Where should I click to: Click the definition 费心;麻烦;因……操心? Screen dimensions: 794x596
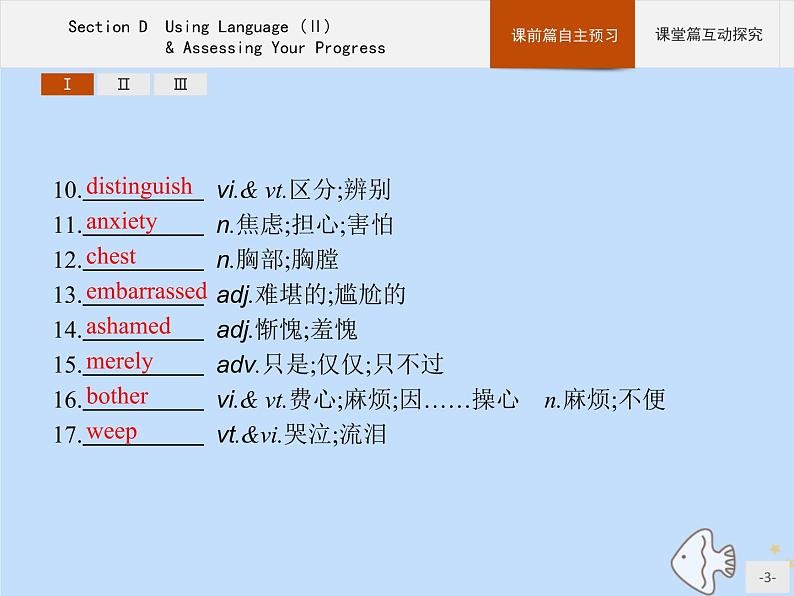click(404, 400)
